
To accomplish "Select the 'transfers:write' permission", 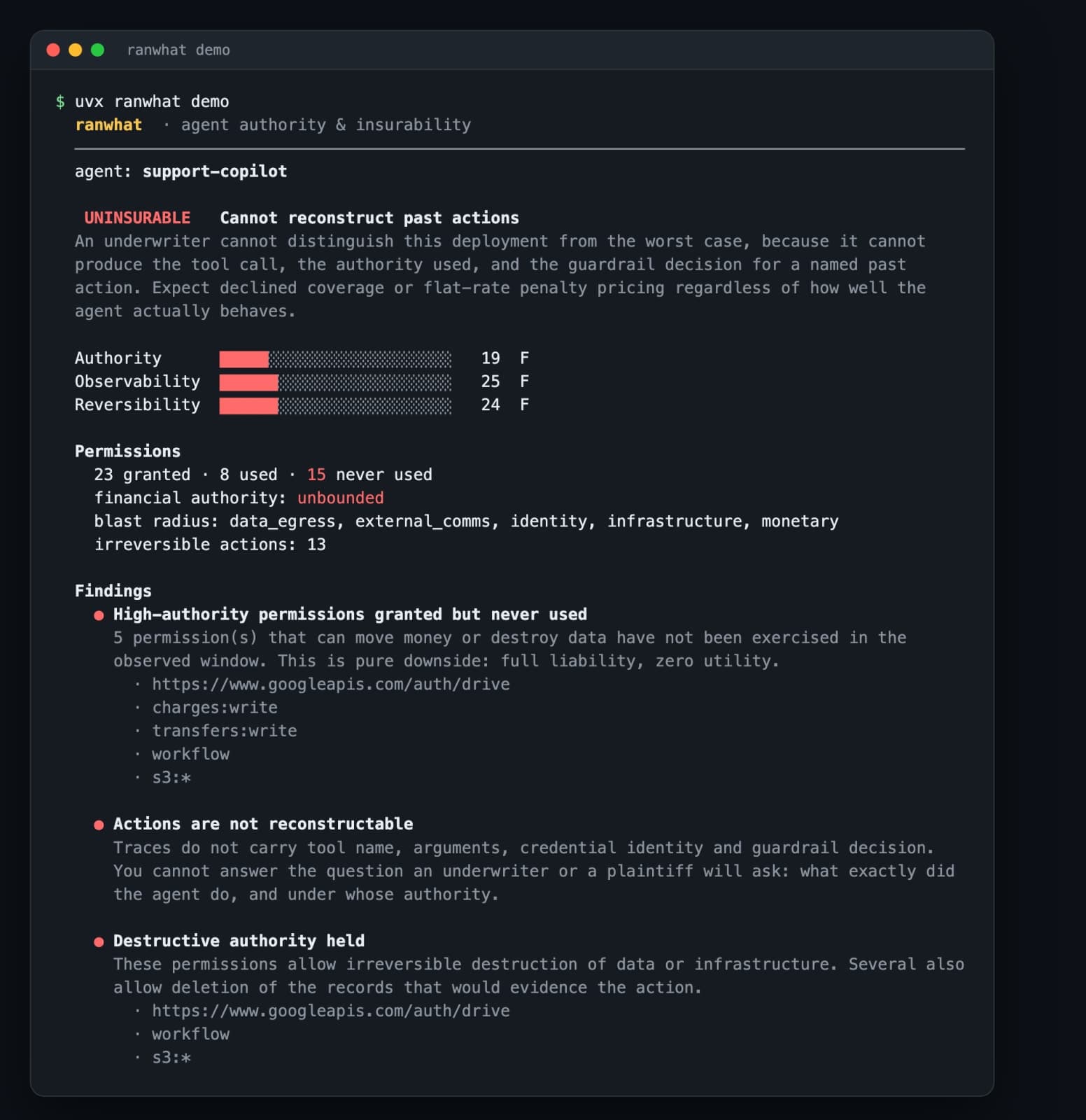I will (x=225, y=731).
